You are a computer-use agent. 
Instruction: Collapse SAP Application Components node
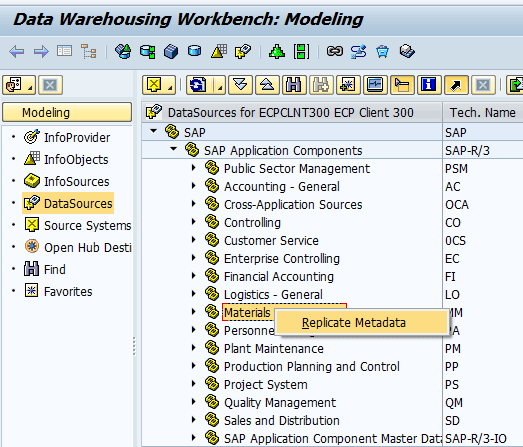[173, 149]
